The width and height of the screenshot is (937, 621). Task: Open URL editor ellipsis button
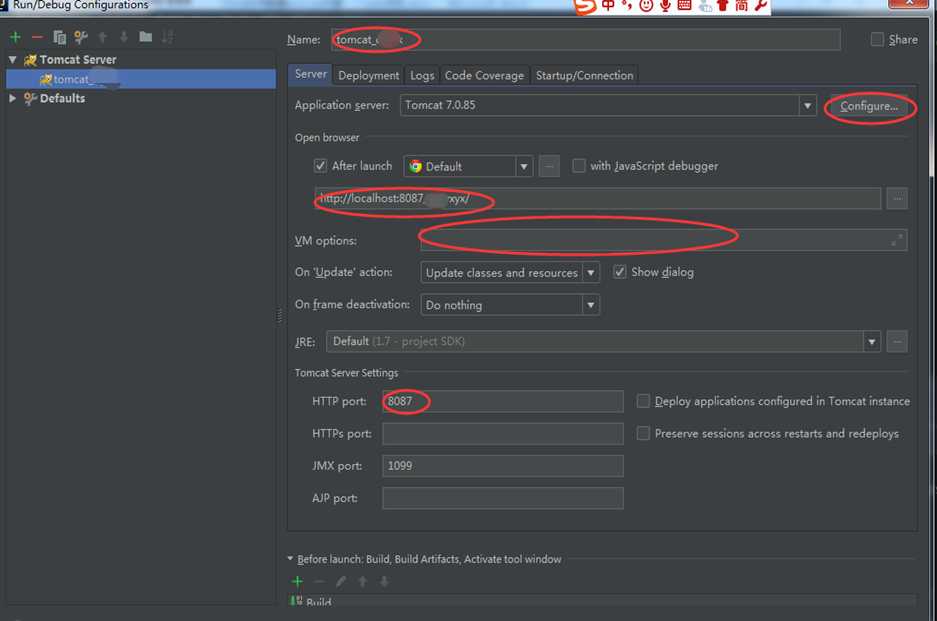[x=897, y=198]
